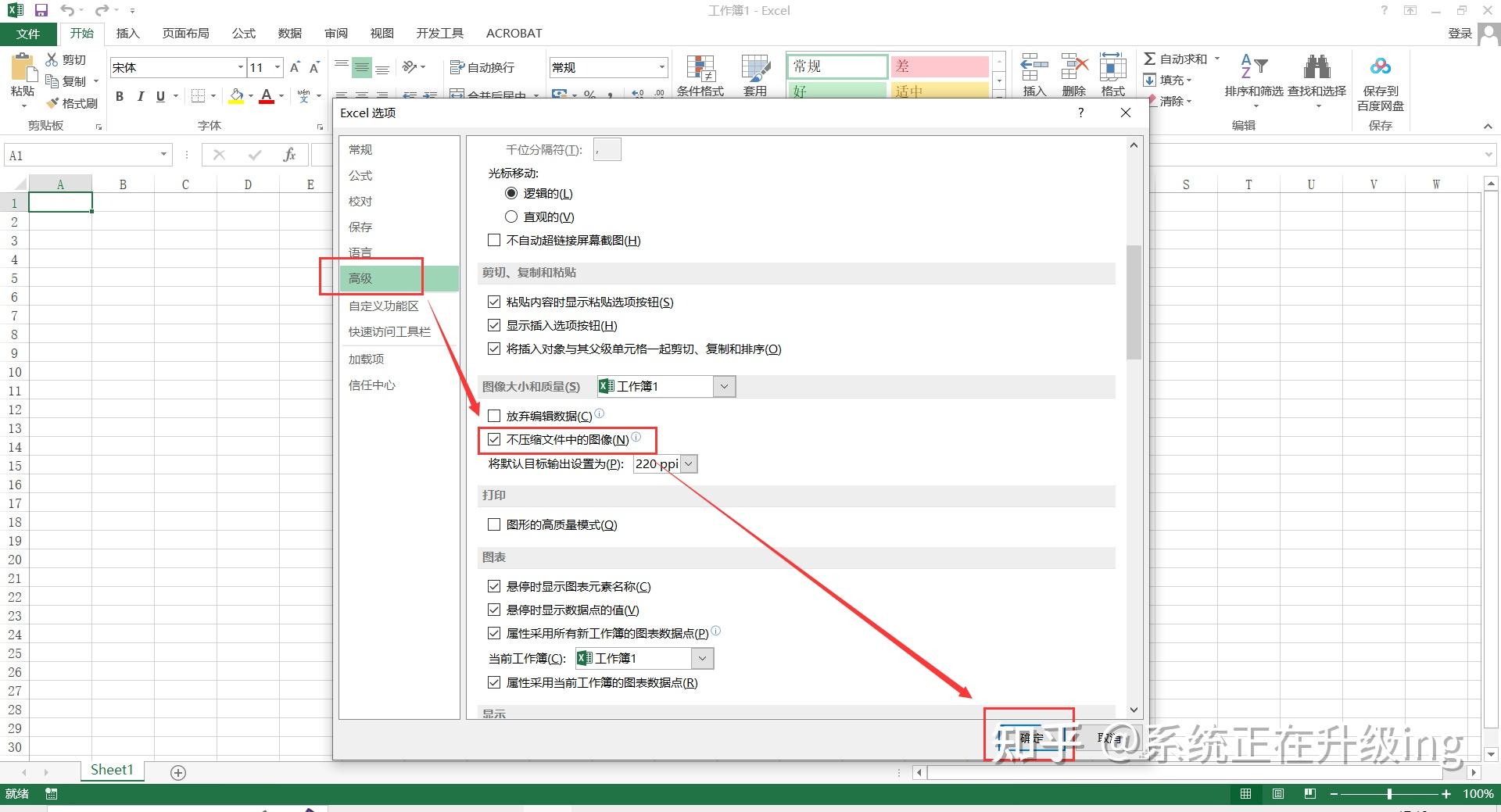Viewport: 1501px width, 812px height.
Task: Click the Cut scissors icon
Action: click(x=52, y=59)
